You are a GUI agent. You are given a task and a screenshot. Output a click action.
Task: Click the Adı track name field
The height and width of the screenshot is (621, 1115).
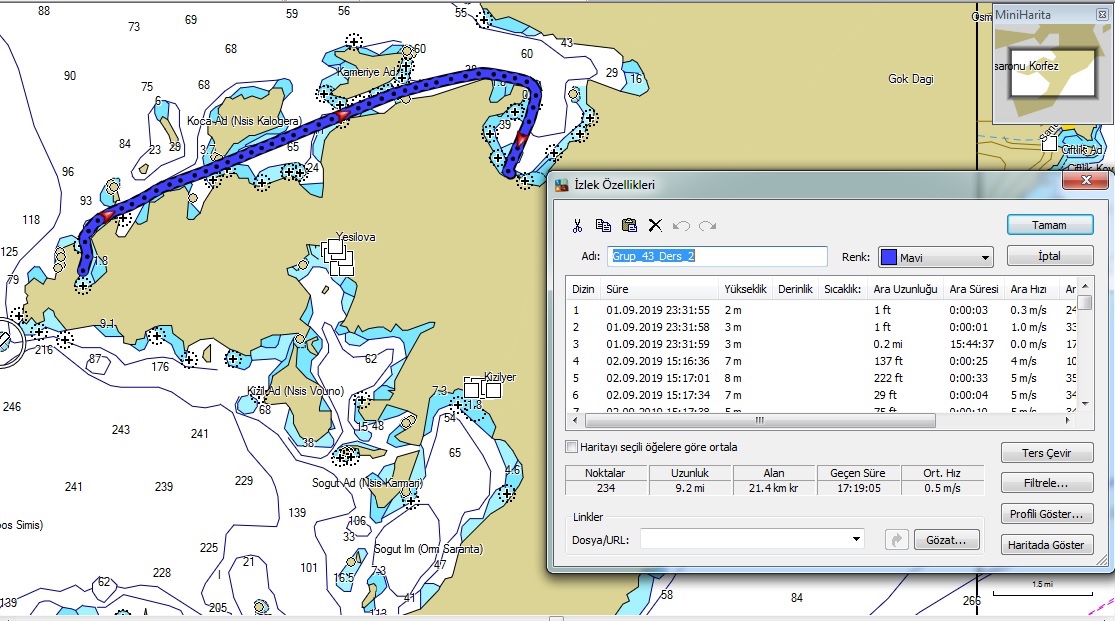717,256
